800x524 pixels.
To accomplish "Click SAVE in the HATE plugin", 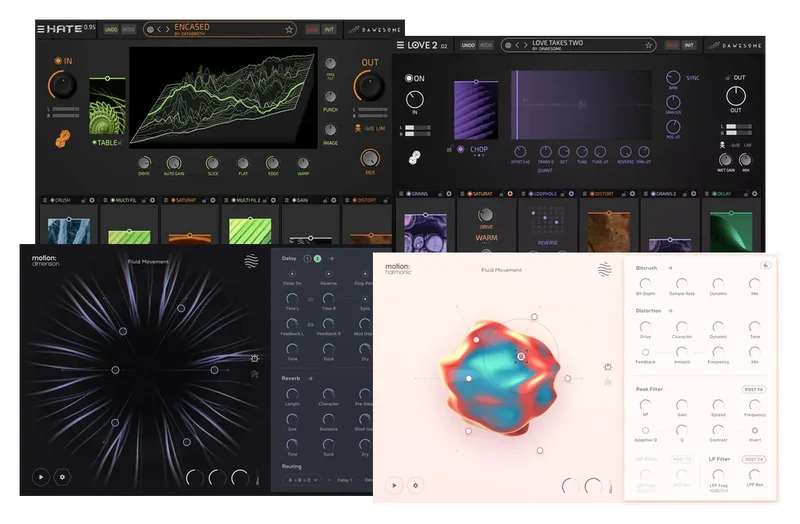I will (312, 30).
